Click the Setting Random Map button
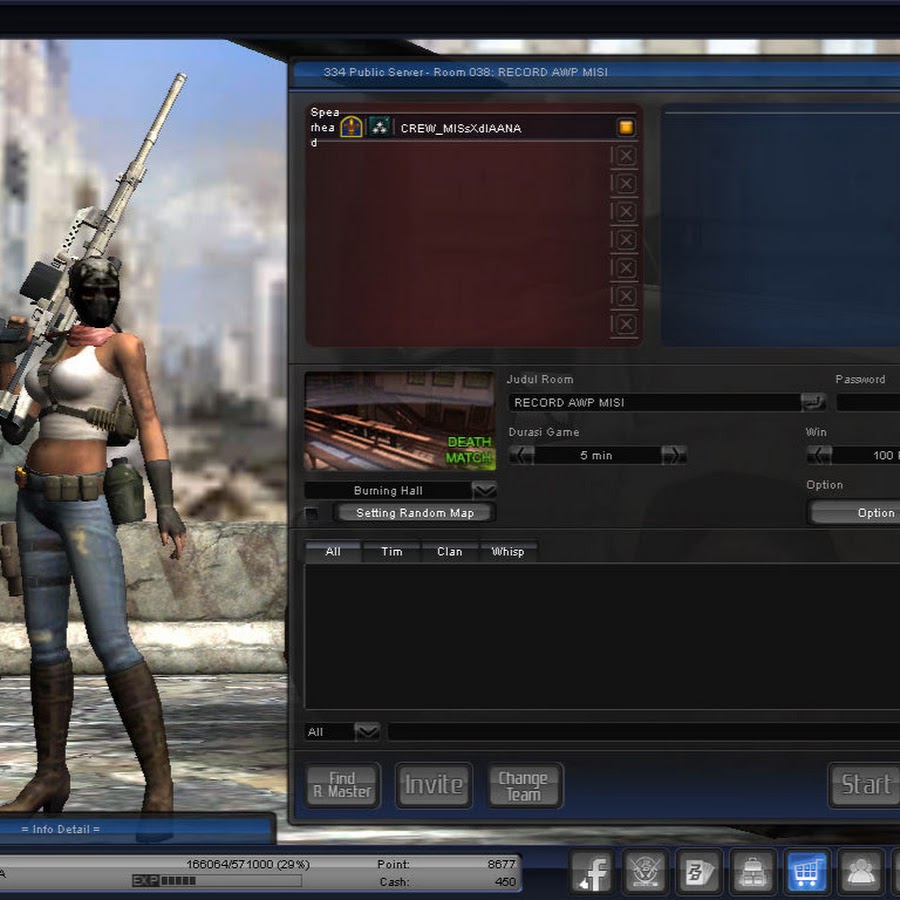Image resolution: width=900 pixels, height=900 pixels. tap(414, 513)
